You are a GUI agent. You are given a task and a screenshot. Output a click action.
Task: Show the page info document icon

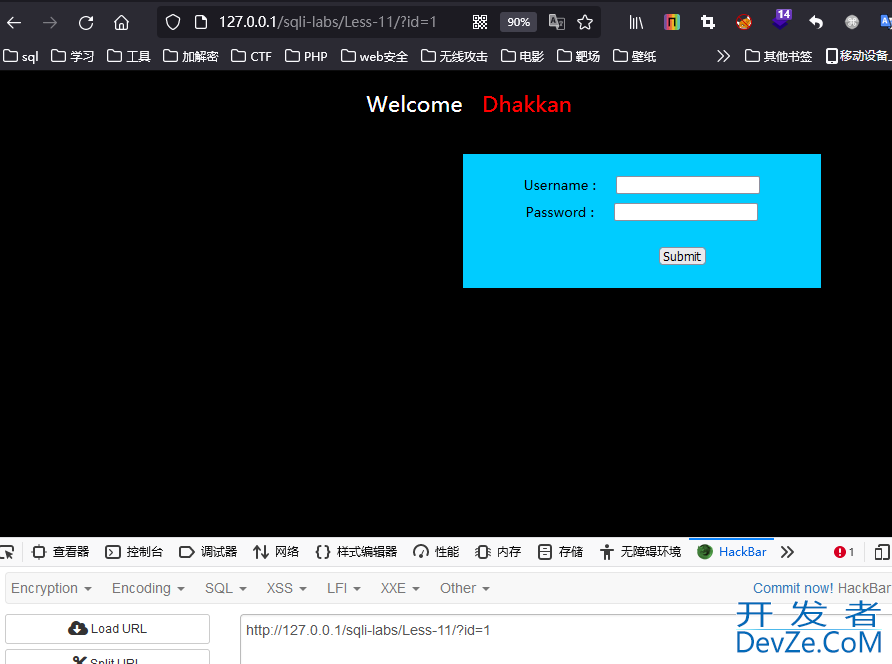tap(201, 23)
